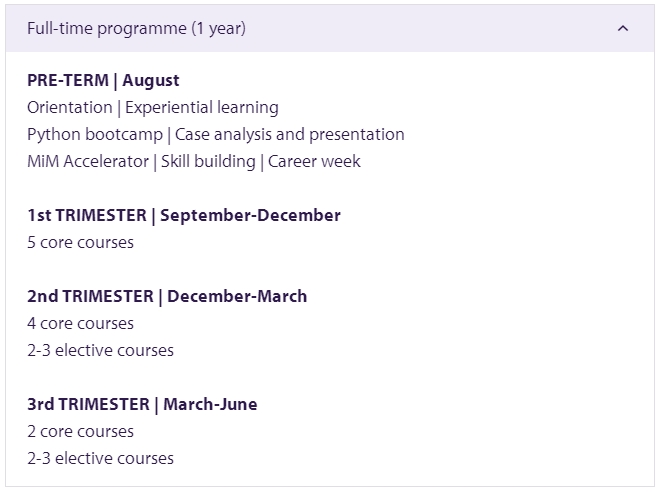Select the 3rd TRIMESTER | March-June heading

click(x=142, y=405)
